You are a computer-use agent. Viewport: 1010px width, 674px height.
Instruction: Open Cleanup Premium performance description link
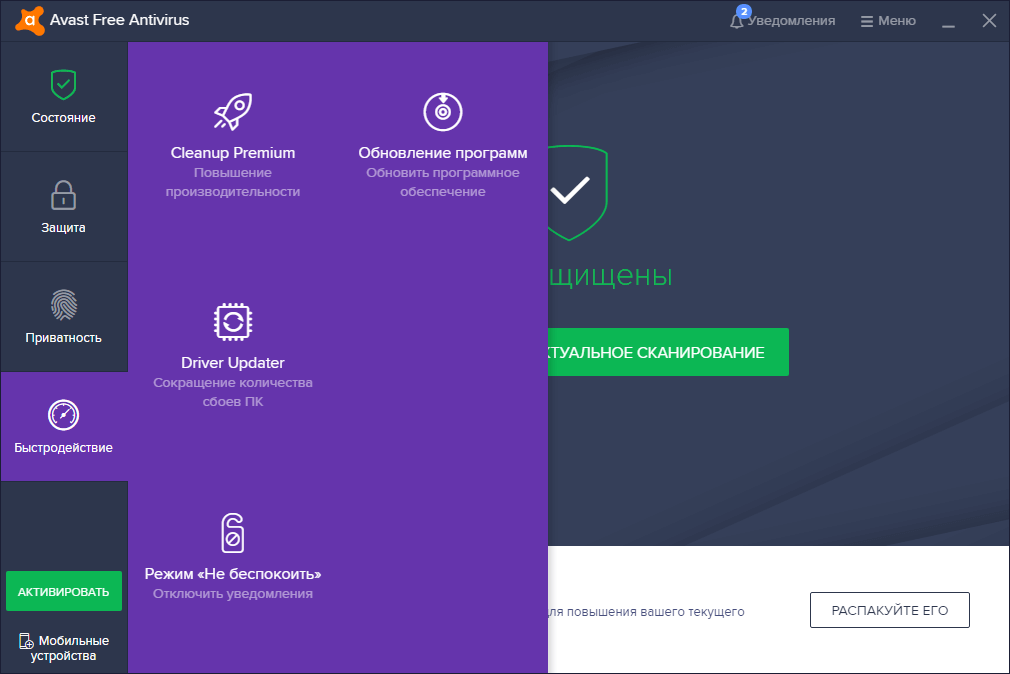pos(232,181)
